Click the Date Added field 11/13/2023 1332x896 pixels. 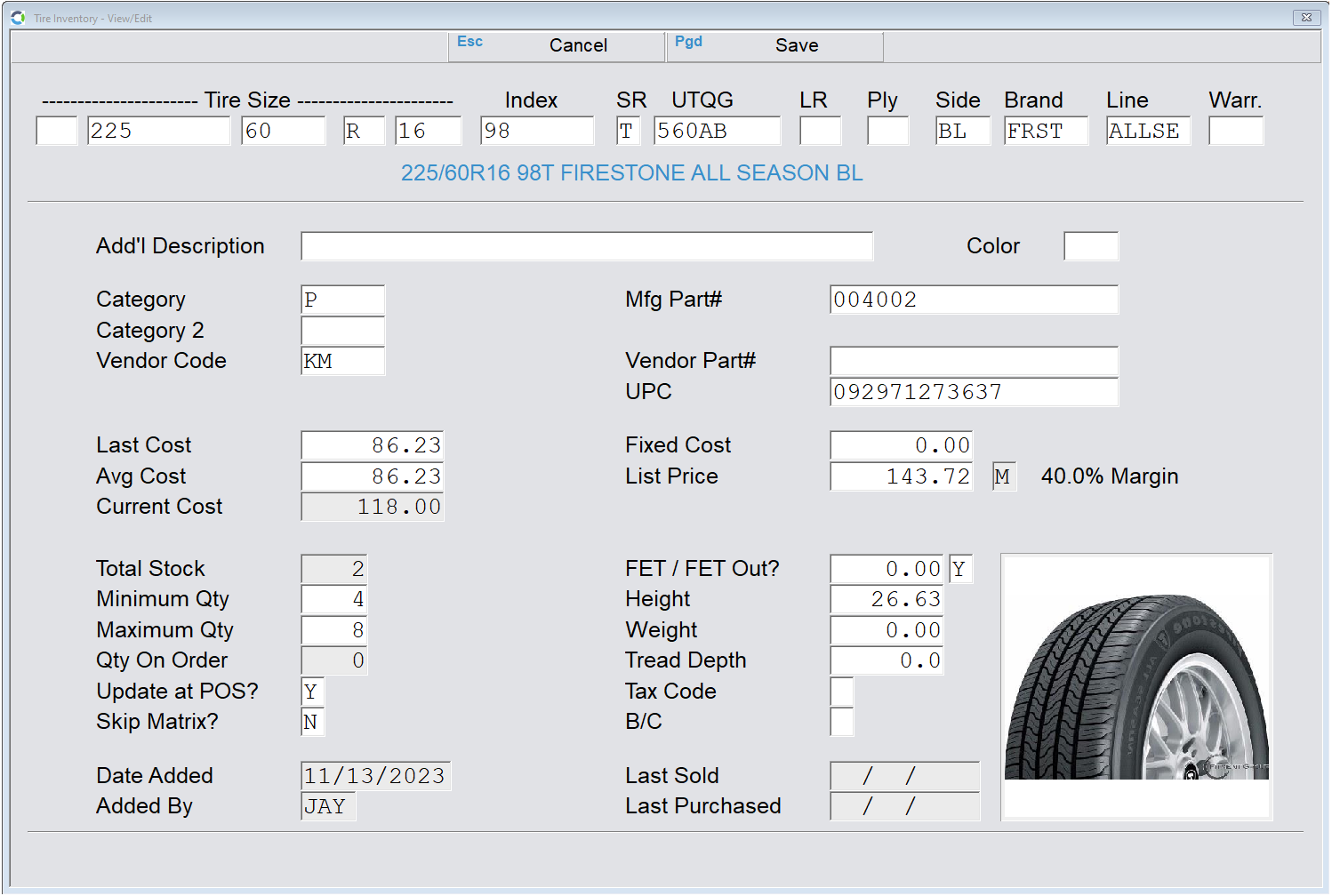(x=376, y=776)
